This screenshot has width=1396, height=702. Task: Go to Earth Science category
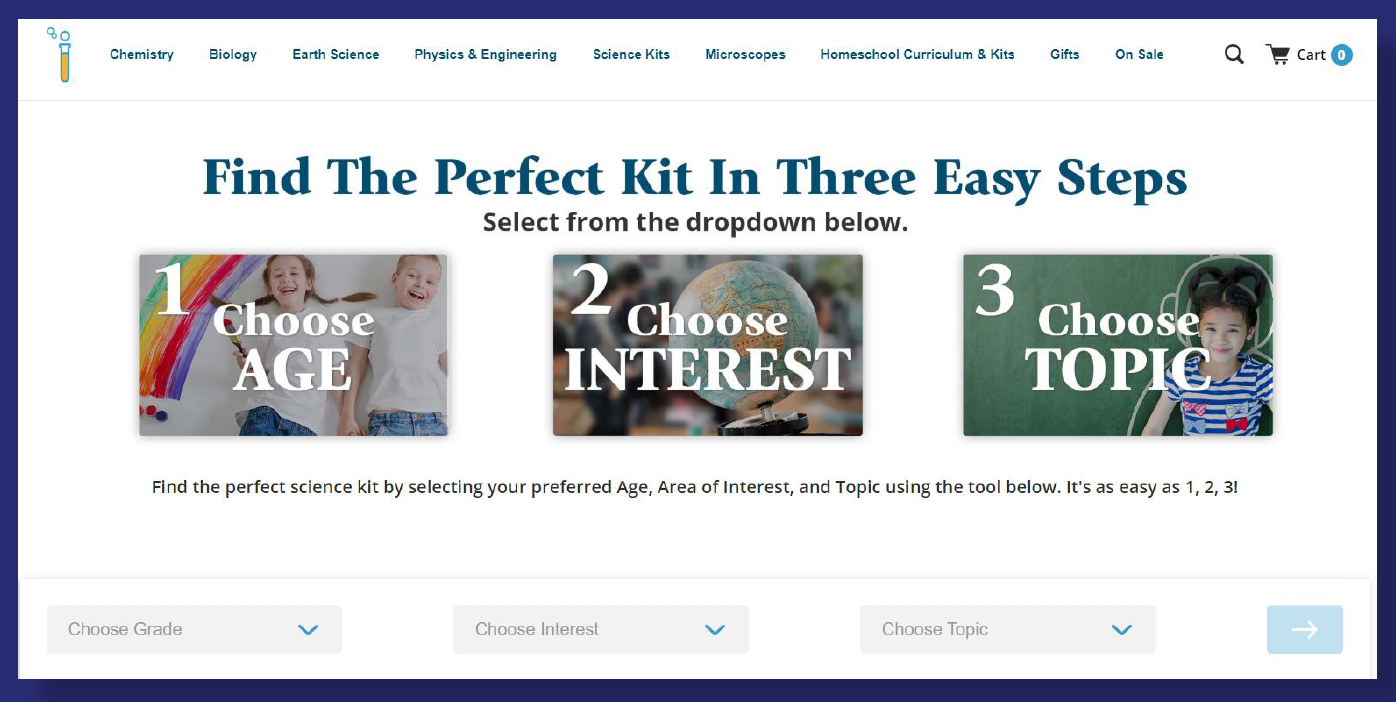(336, 55)
